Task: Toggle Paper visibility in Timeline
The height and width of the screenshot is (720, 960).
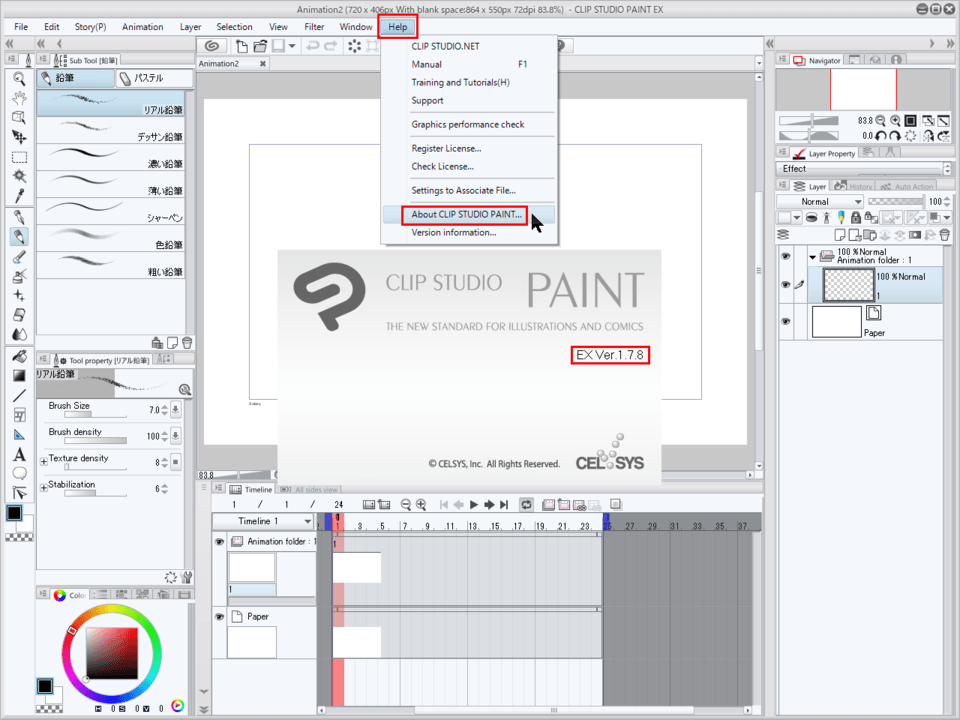Action: [x=220, y=617]
